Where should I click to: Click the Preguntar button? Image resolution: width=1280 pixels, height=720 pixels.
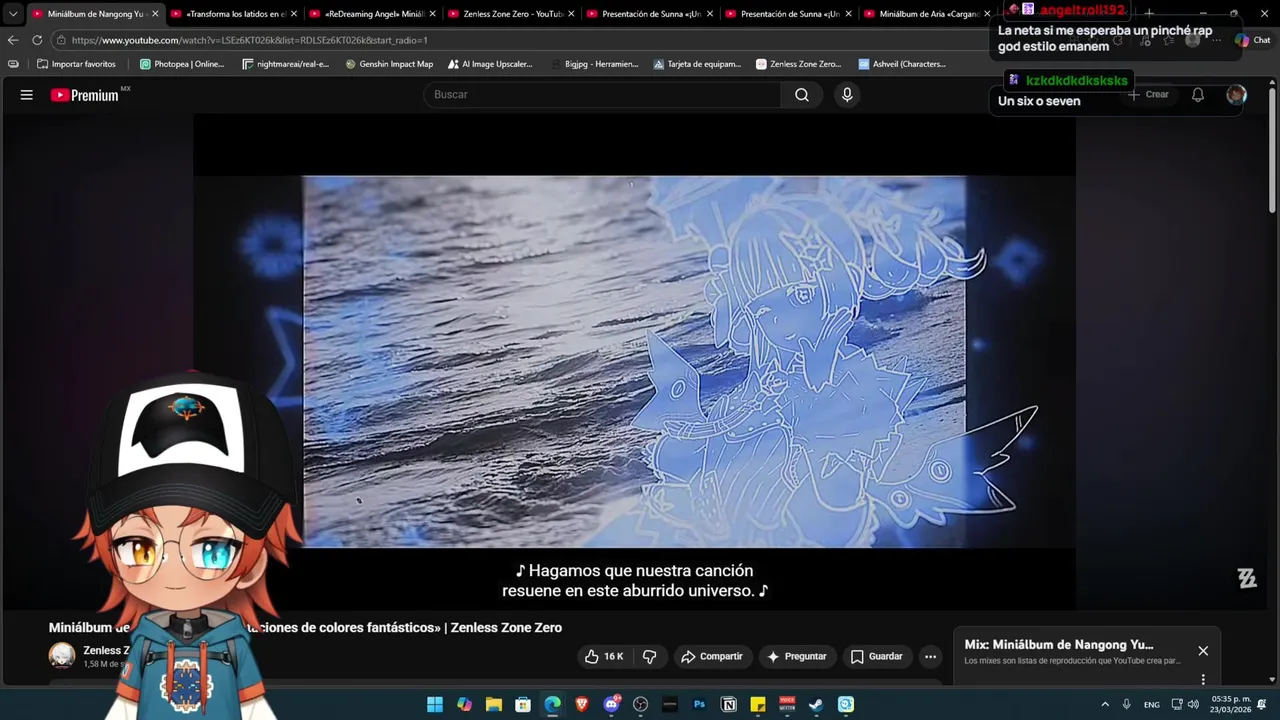coord(797,657)
